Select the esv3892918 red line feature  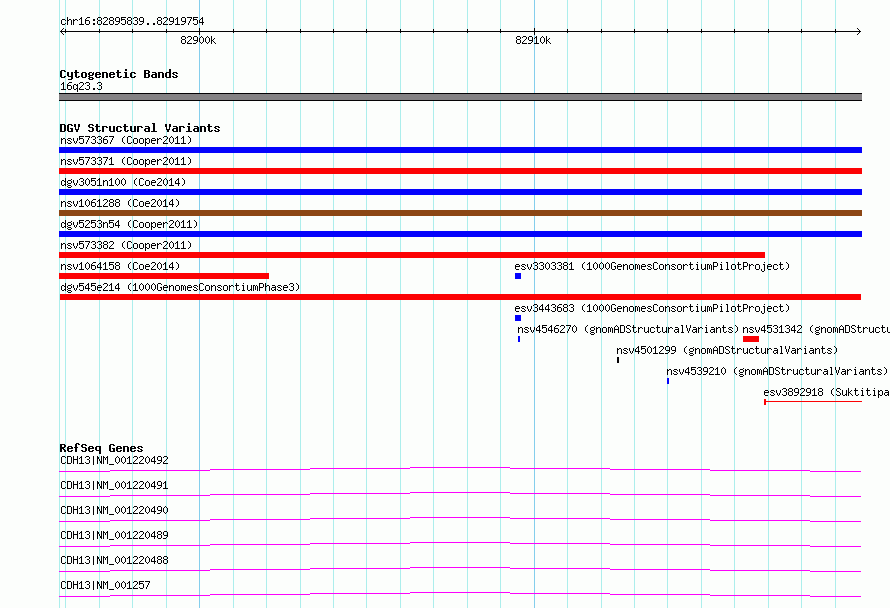click(813, 402)
